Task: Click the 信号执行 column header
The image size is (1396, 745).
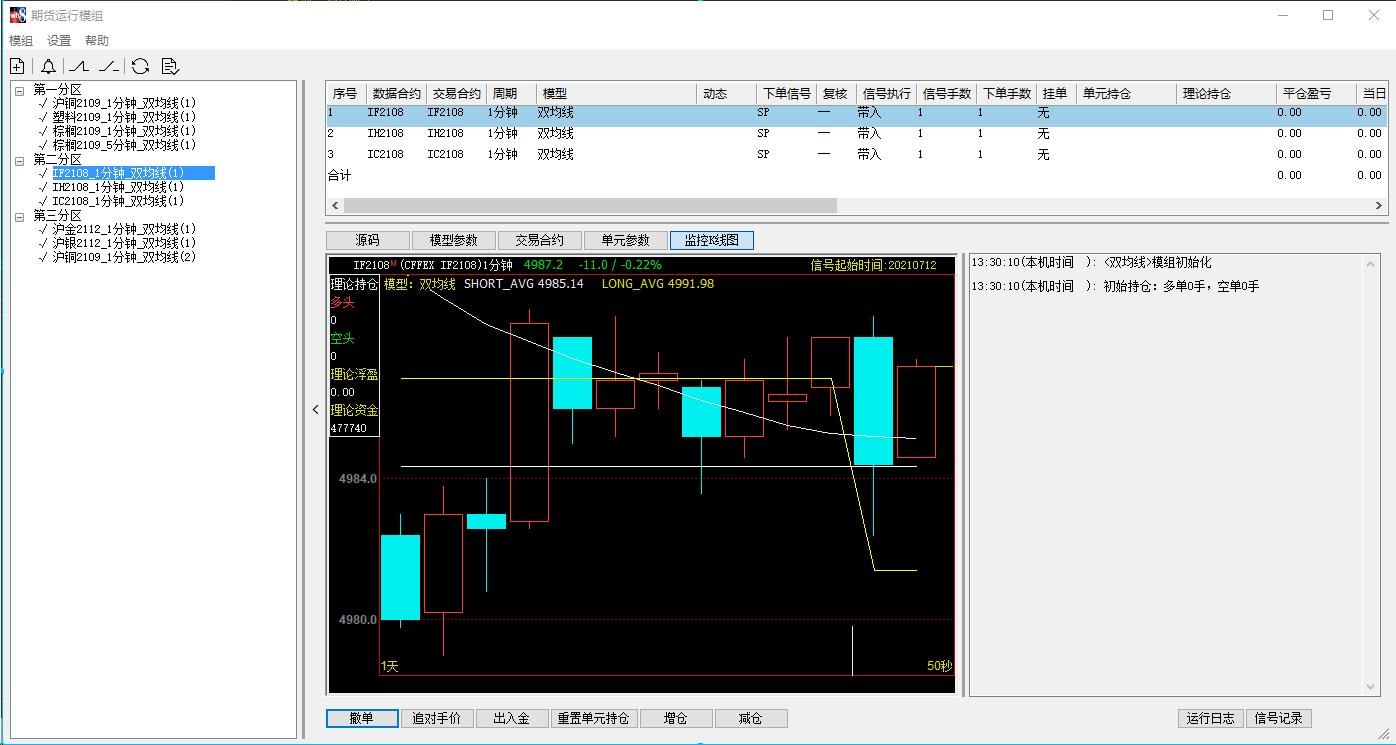Action: 886,93
